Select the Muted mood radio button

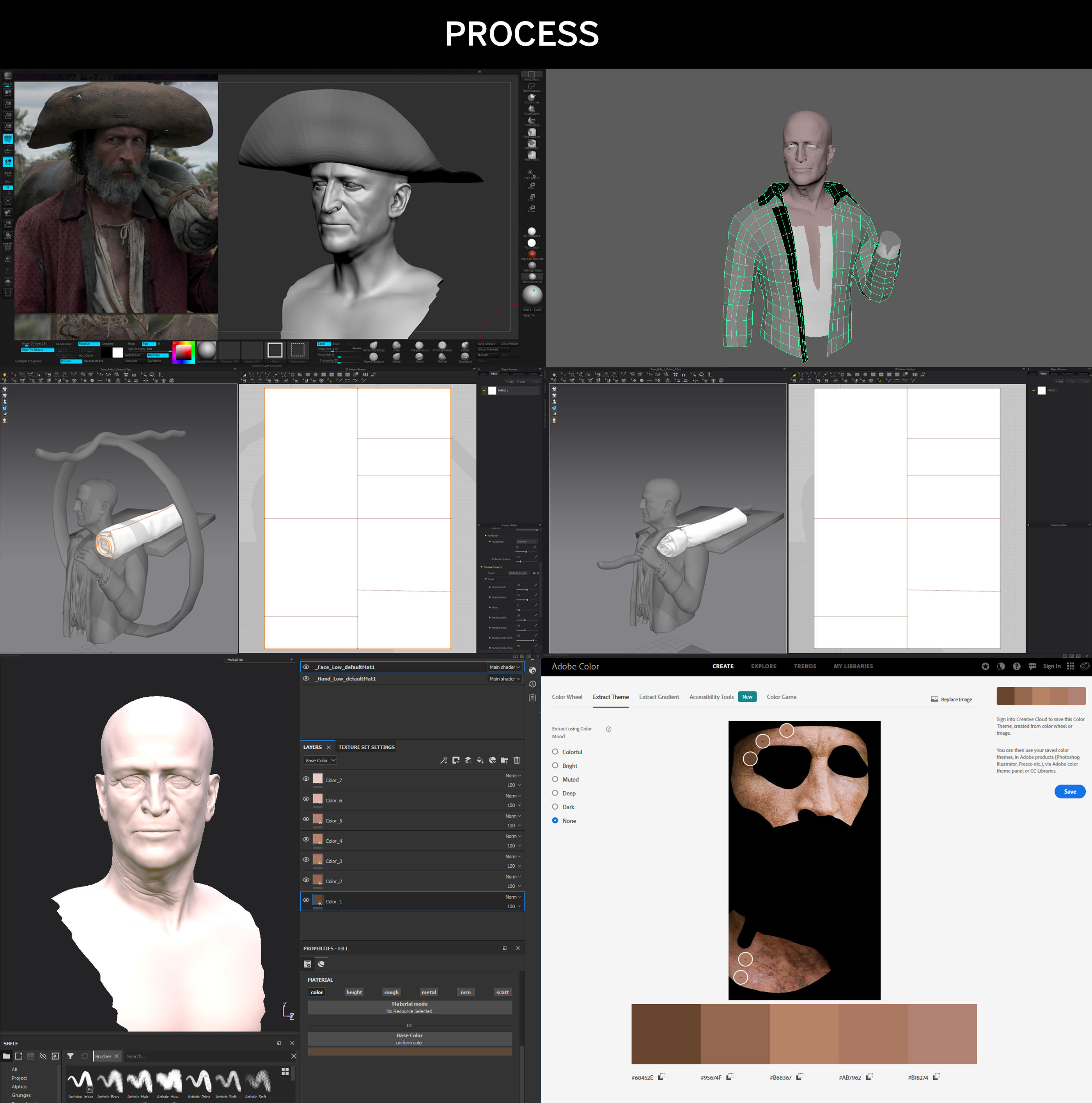tap(555, 779)
